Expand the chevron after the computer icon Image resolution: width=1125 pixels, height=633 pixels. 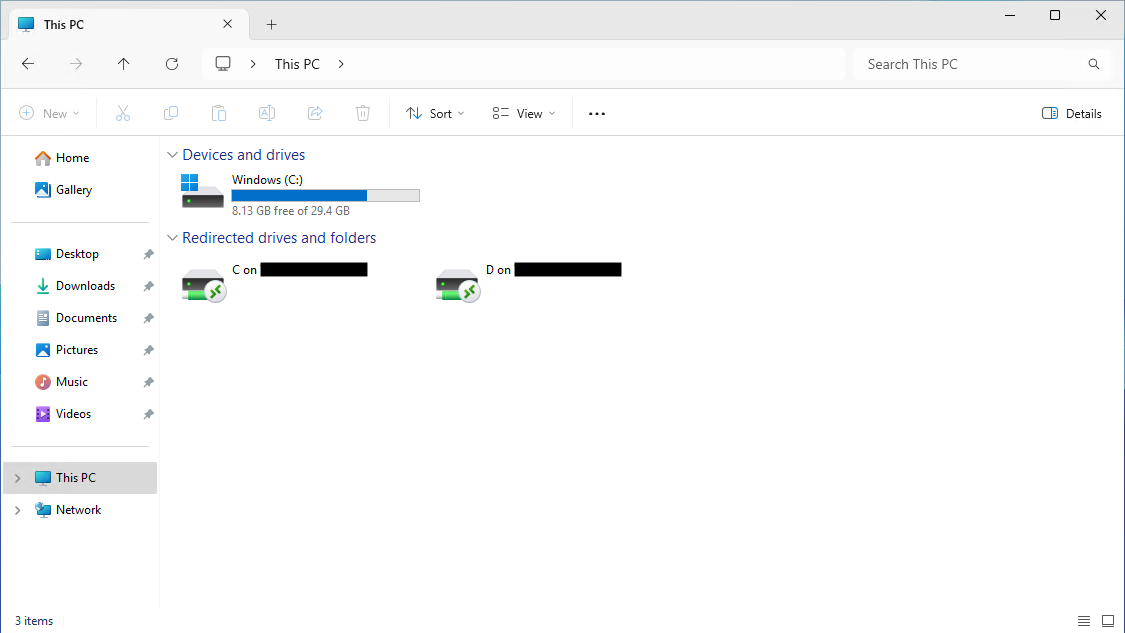click(x=253, y=64)
